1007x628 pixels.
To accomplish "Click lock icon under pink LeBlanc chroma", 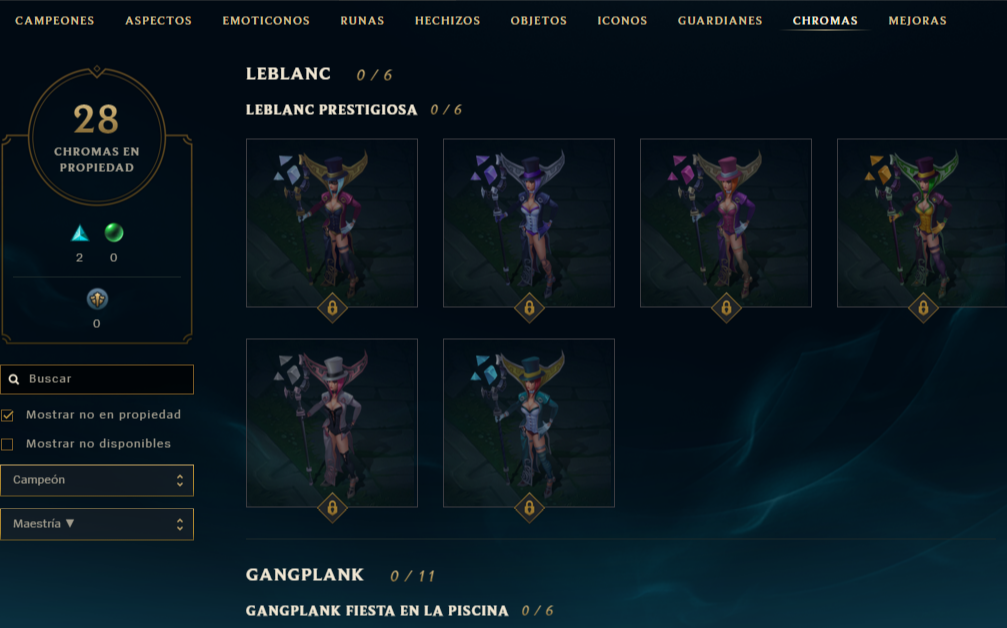I will pos(726,308).
